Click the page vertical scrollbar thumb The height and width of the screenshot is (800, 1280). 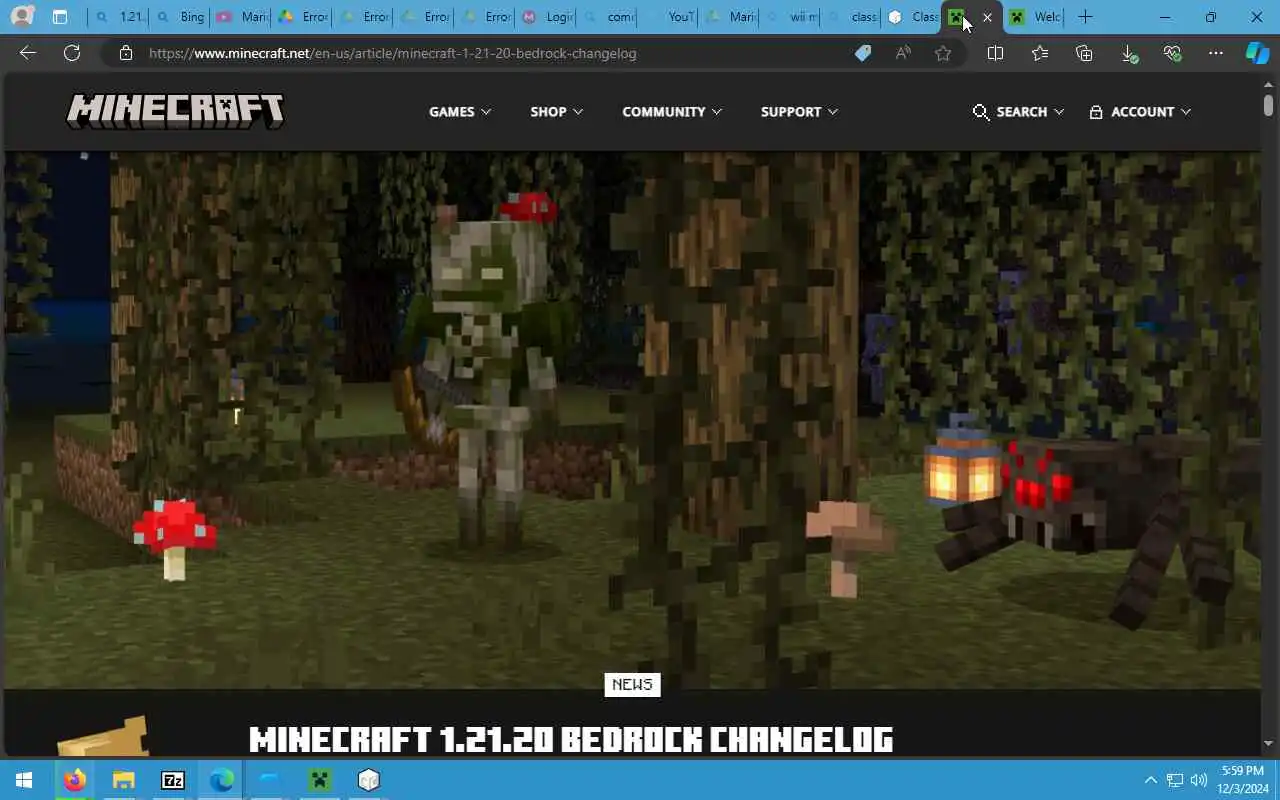[x=1268, y=104]
